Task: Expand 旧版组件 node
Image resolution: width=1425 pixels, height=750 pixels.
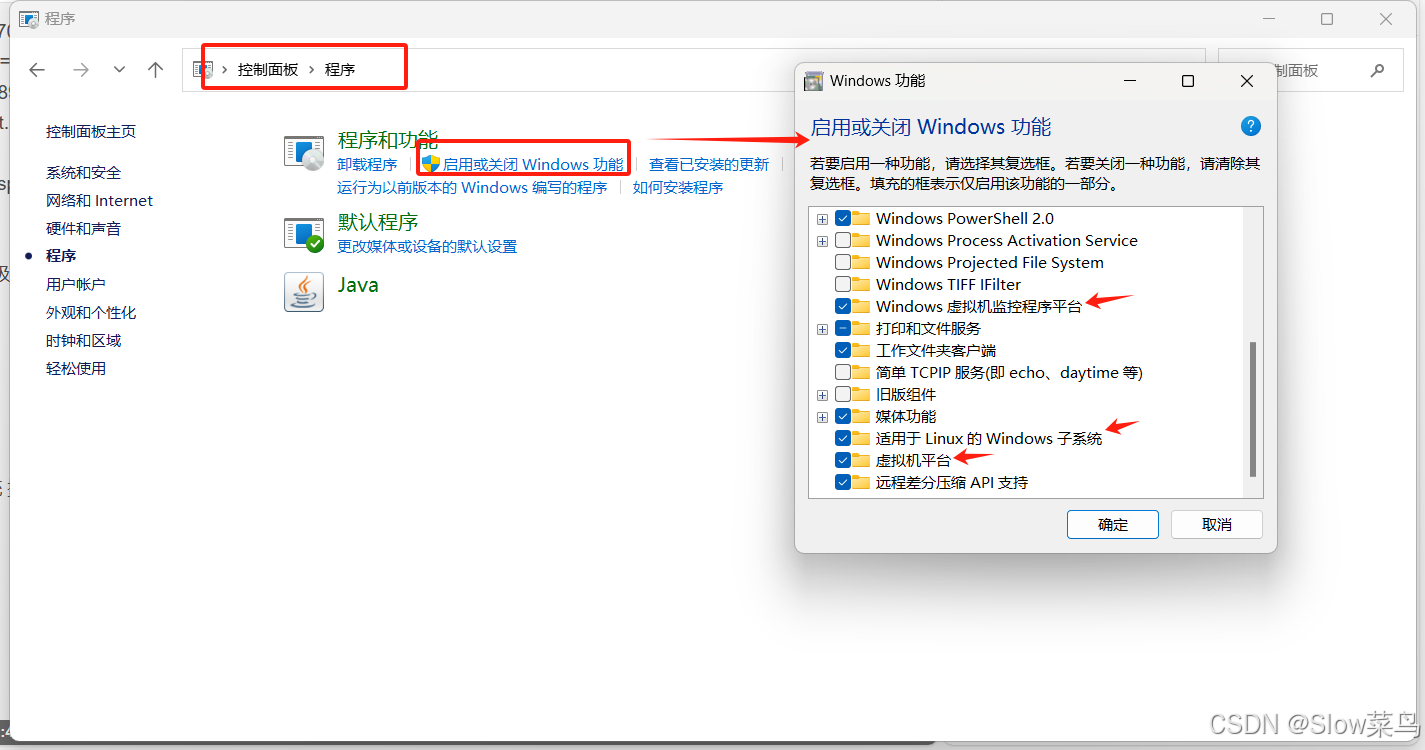Action: click(822, 394)
